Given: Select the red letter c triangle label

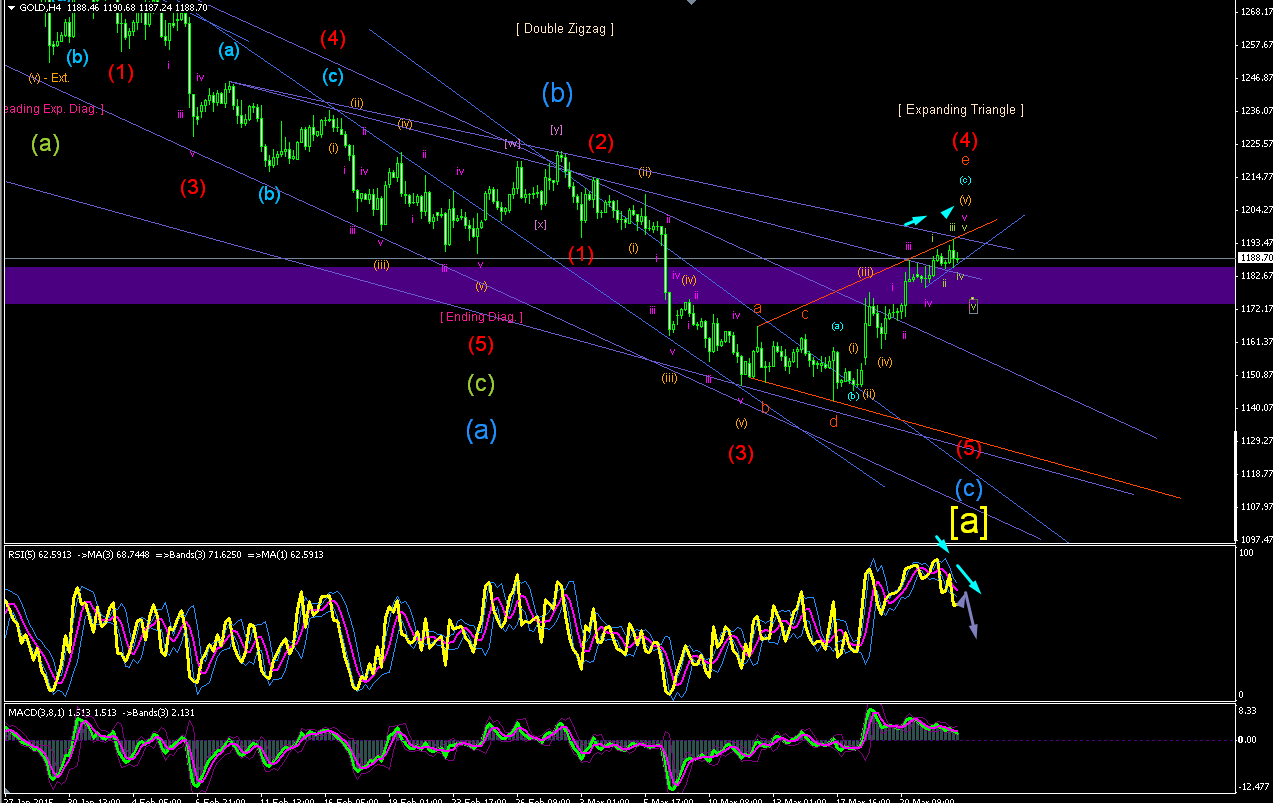Looking at the screenshot, I should [804, 314].
